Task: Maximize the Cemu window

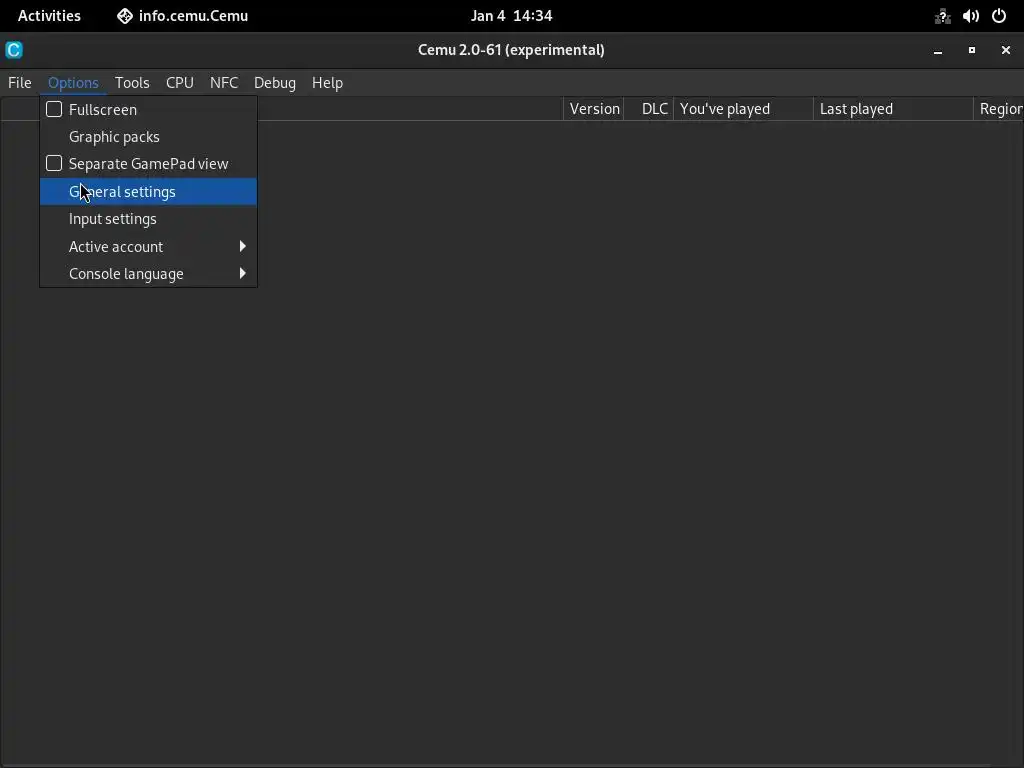Action: [x=972, y=50]
